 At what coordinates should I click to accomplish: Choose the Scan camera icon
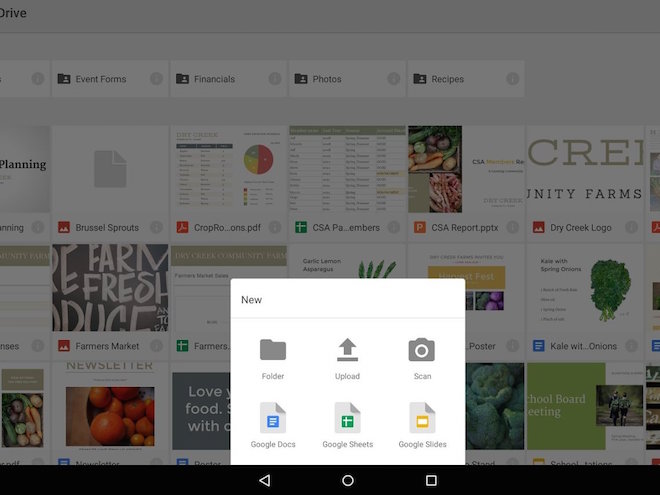tap(422, 350)
